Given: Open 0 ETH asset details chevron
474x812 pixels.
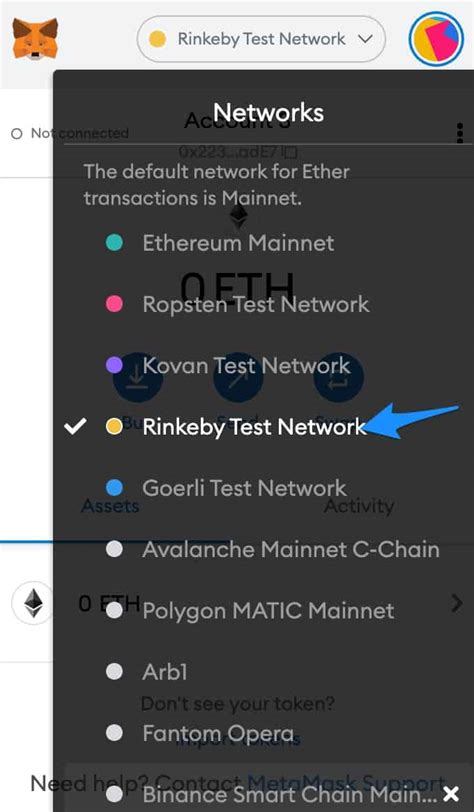Looking at the screenshot, I should tap(456, 603).
